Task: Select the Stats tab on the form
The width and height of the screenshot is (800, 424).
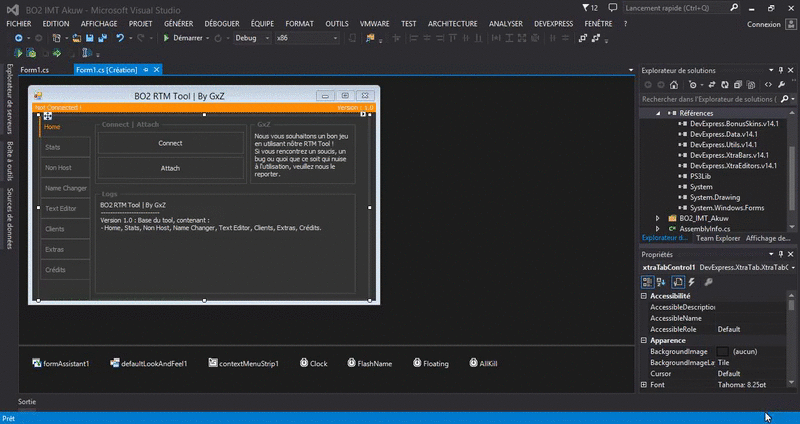Action: pos(65,147)
